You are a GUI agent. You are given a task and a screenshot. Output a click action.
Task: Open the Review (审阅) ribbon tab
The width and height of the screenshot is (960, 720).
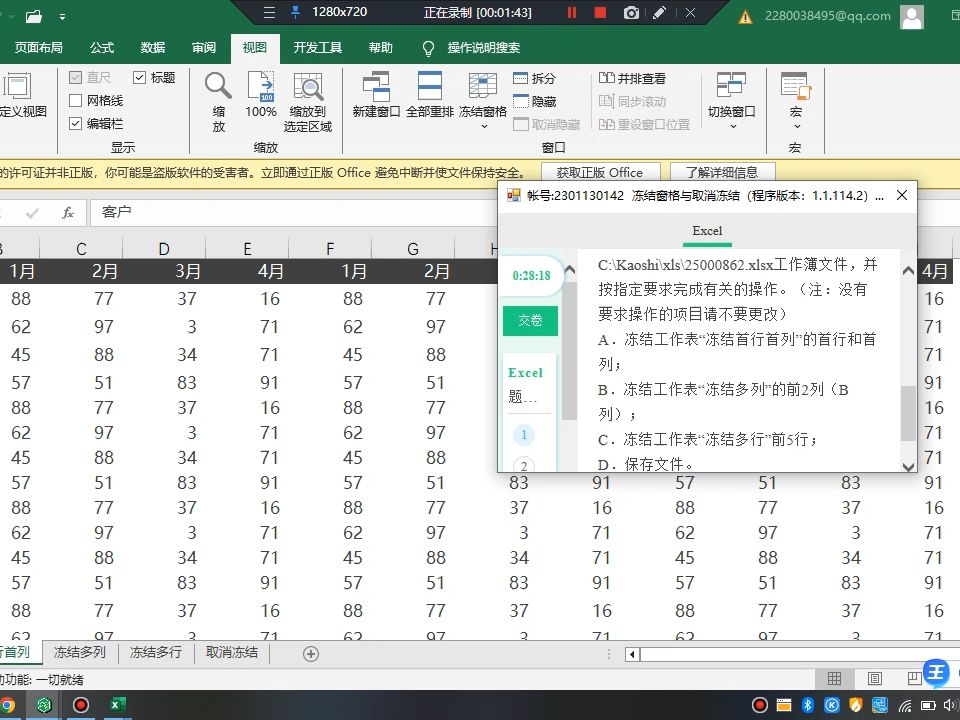click(x=204, y=48)
